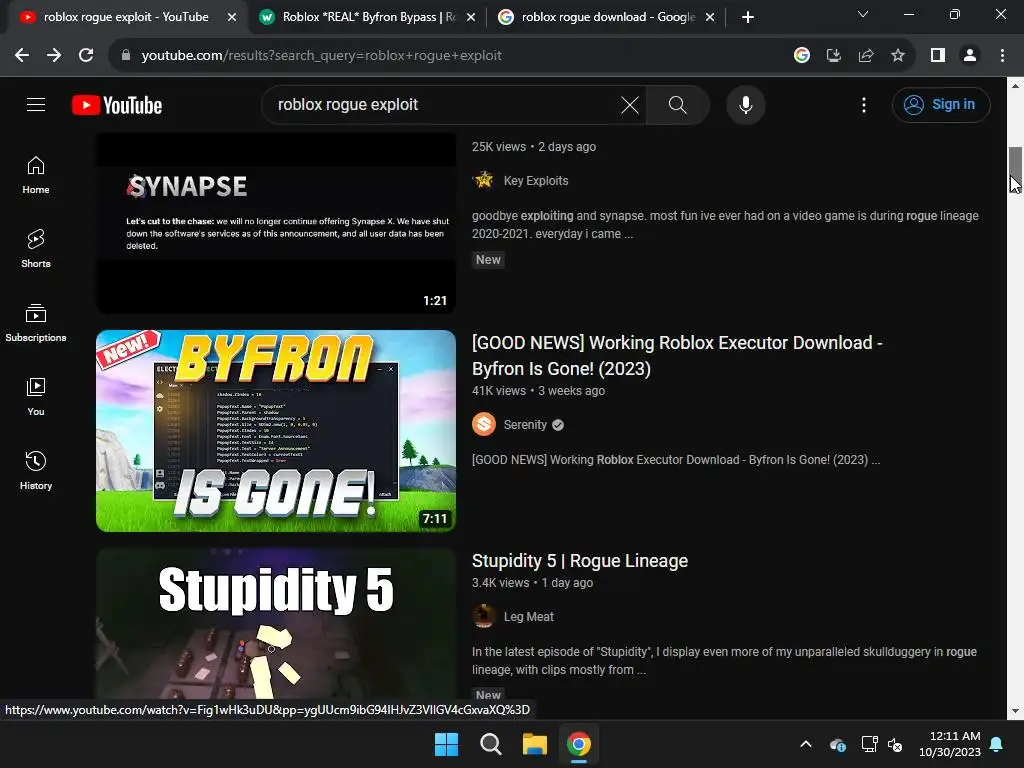The height and width of the screenshot is (768, 1024).
Task: Start voice search with microphone
Action: [746, 105]
